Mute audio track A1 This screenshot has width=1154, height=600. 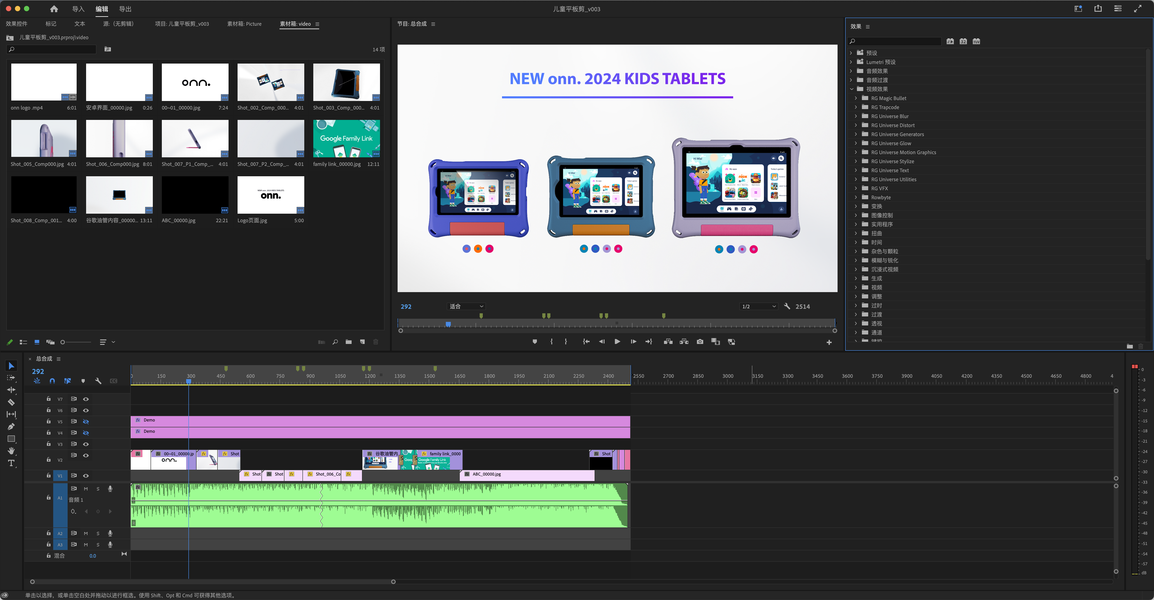pyautogui.click(x=85, y=489)
